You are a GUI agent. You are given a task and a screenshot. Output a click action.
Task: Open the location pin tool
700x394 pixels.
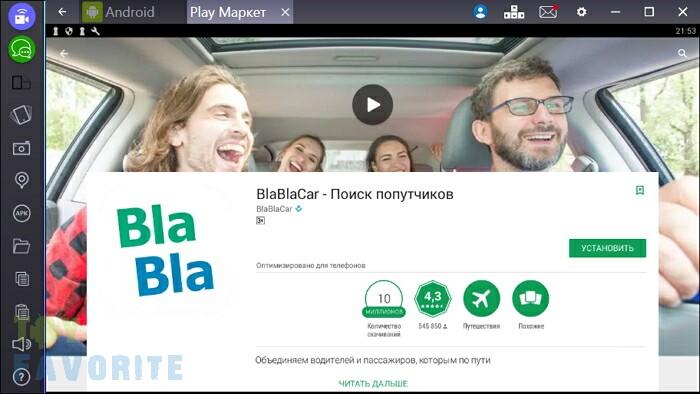tap(21, 180)
